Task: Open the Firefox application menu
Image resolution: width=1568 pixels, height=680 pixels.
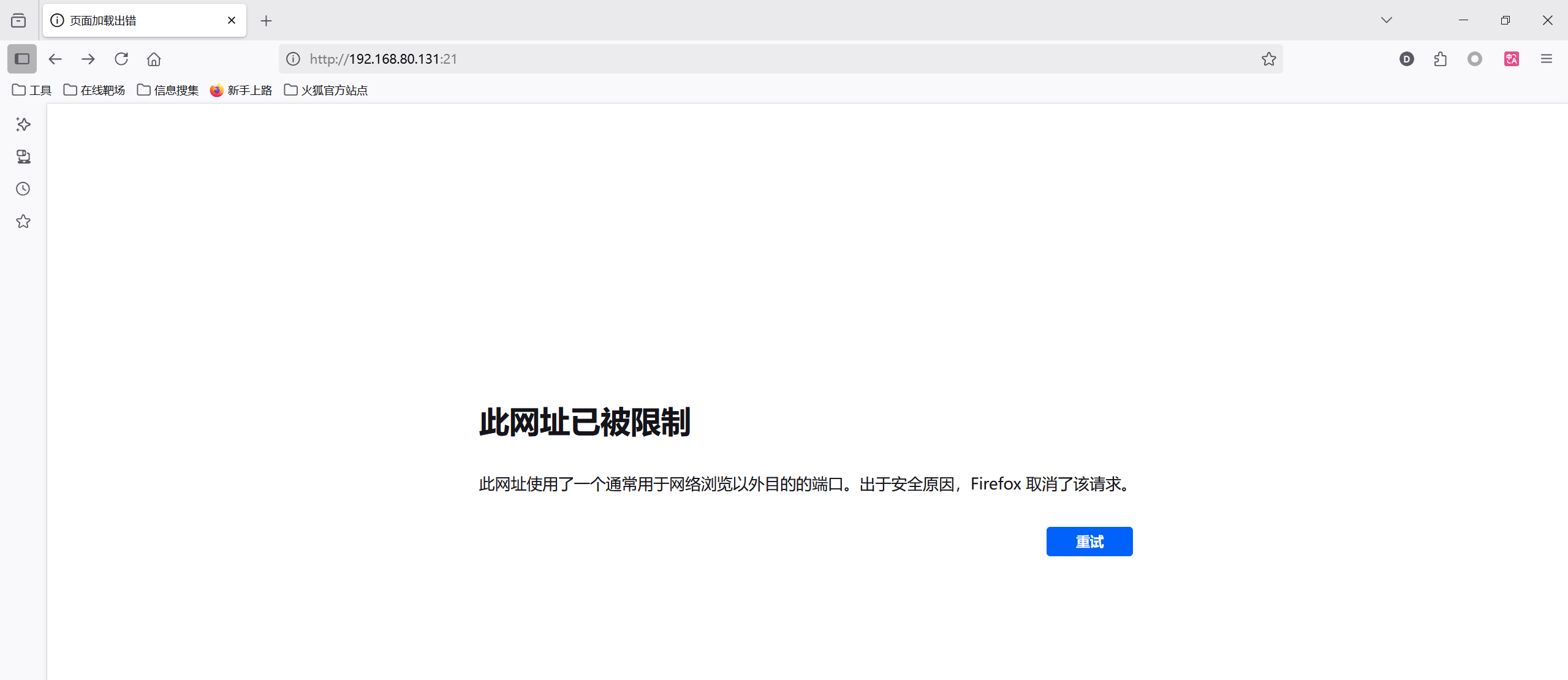Action: point(1547,59)
